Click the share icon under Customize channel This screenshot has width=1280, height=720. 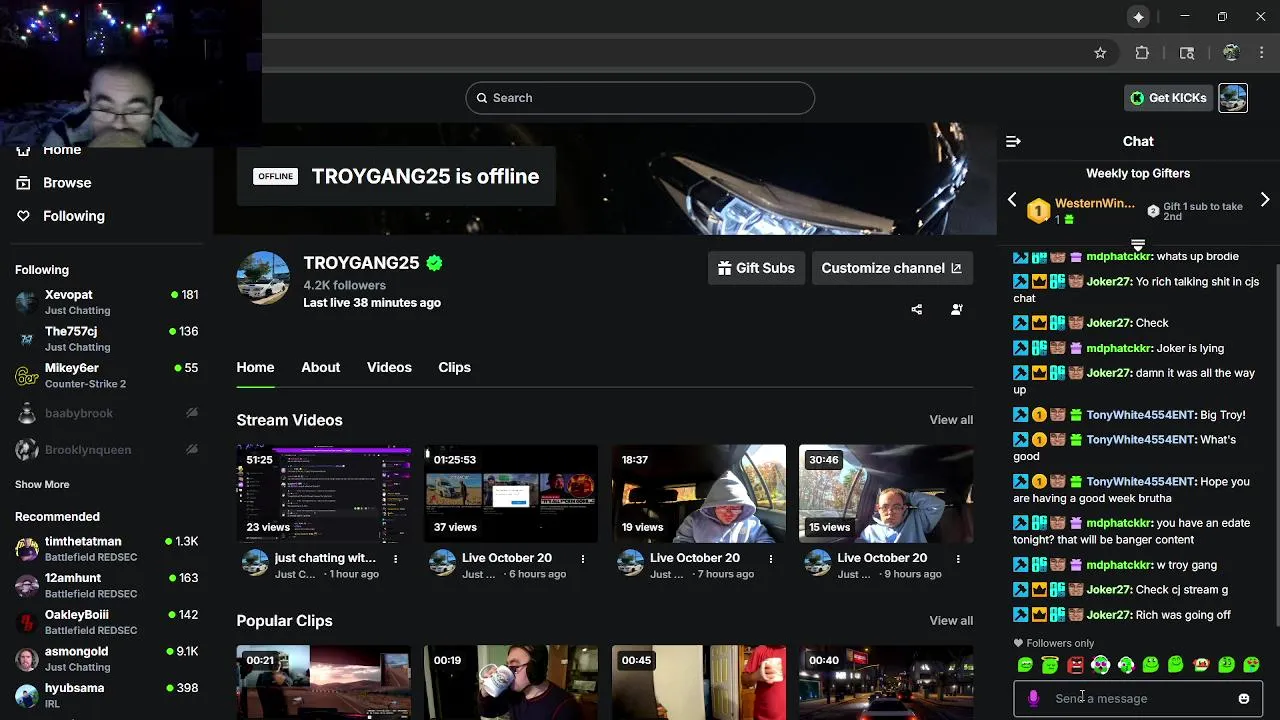click(917, 309)
